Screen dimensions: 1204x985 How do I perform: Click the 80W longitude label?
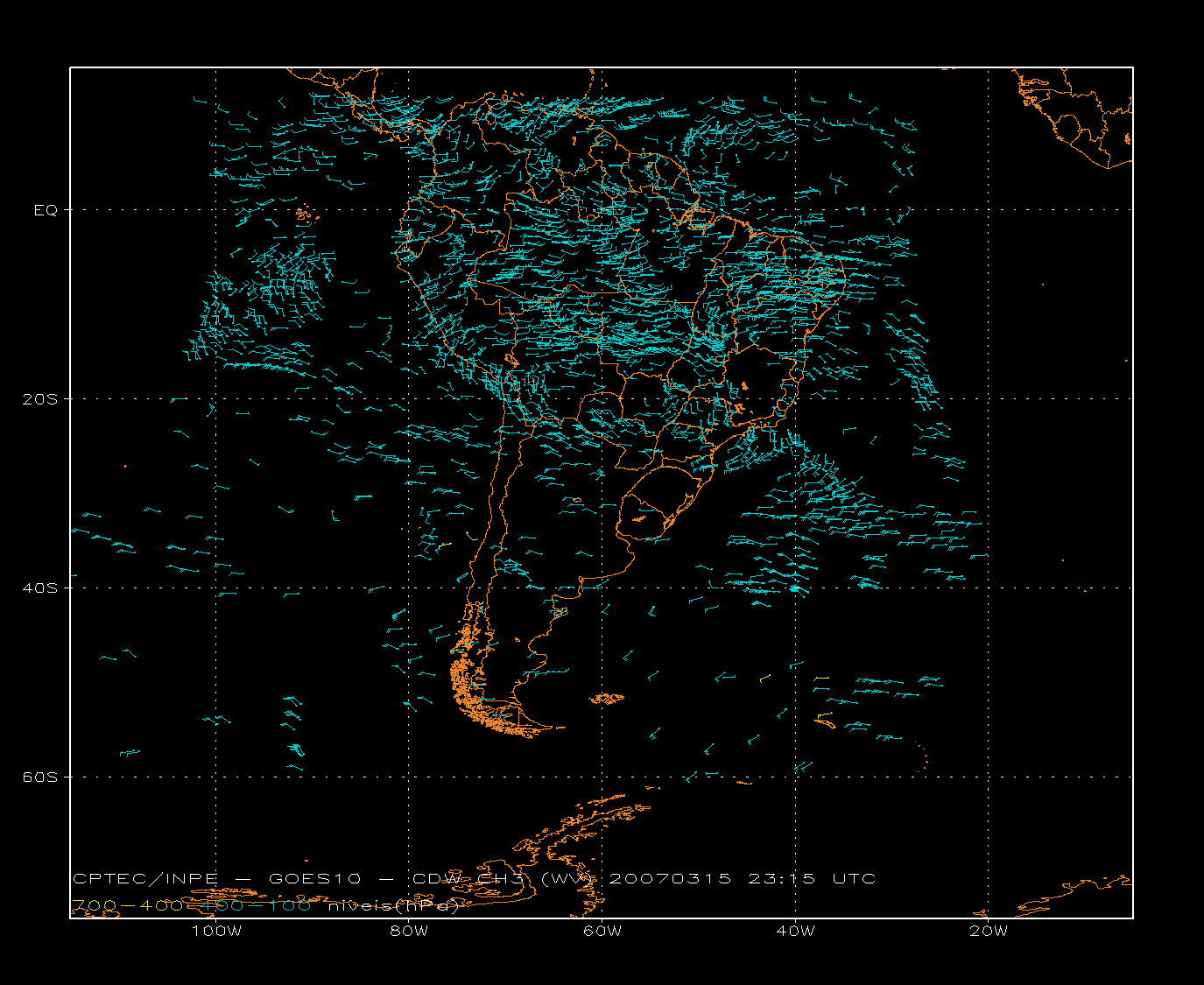pos(409,931)
